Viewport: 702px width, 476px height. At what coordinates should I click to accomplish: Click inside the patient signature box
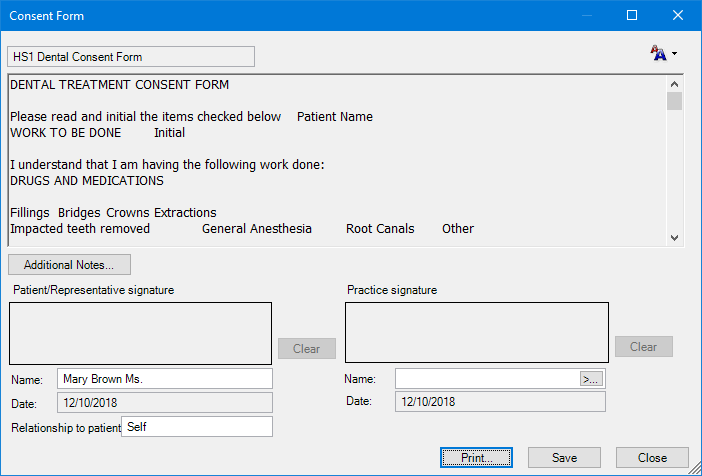140,333
